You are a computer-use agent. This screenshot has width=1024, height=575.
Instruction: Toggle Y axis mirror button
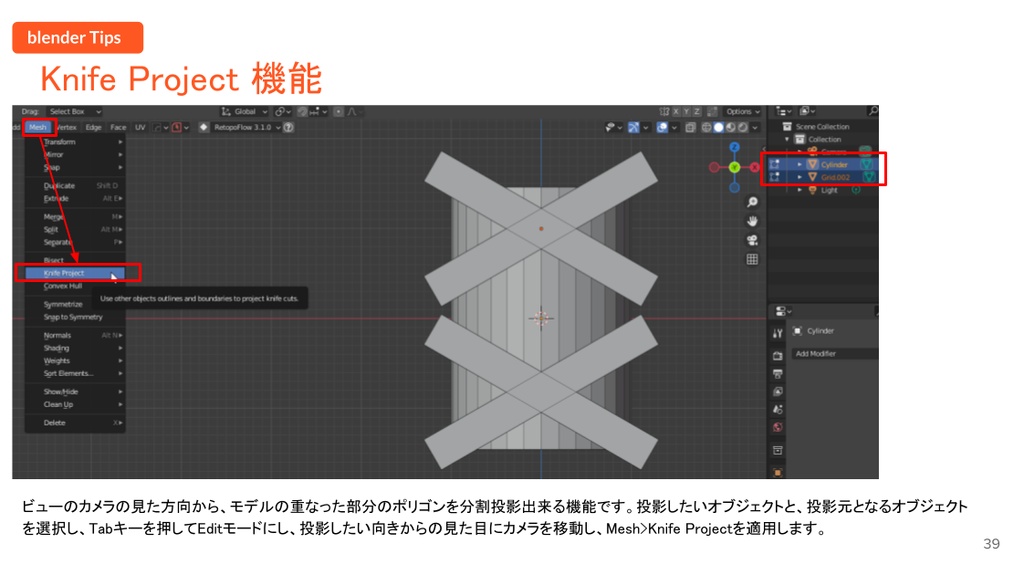coord(686,112)
